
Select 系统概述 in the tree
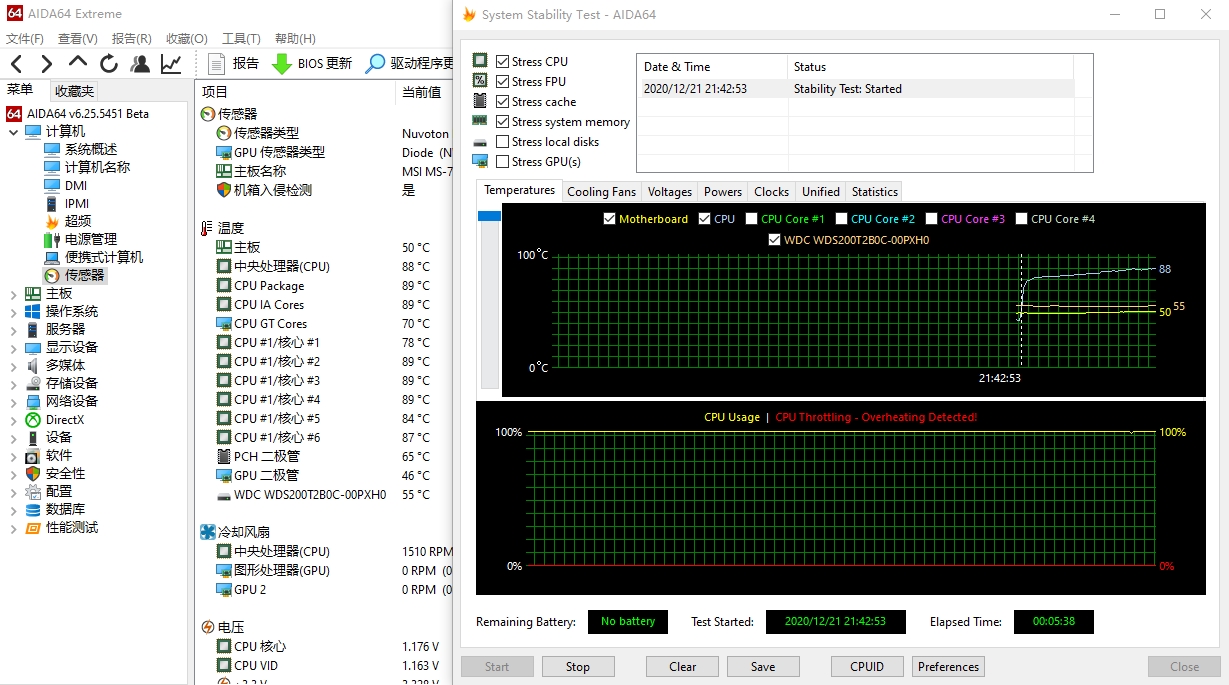(81, 149)
